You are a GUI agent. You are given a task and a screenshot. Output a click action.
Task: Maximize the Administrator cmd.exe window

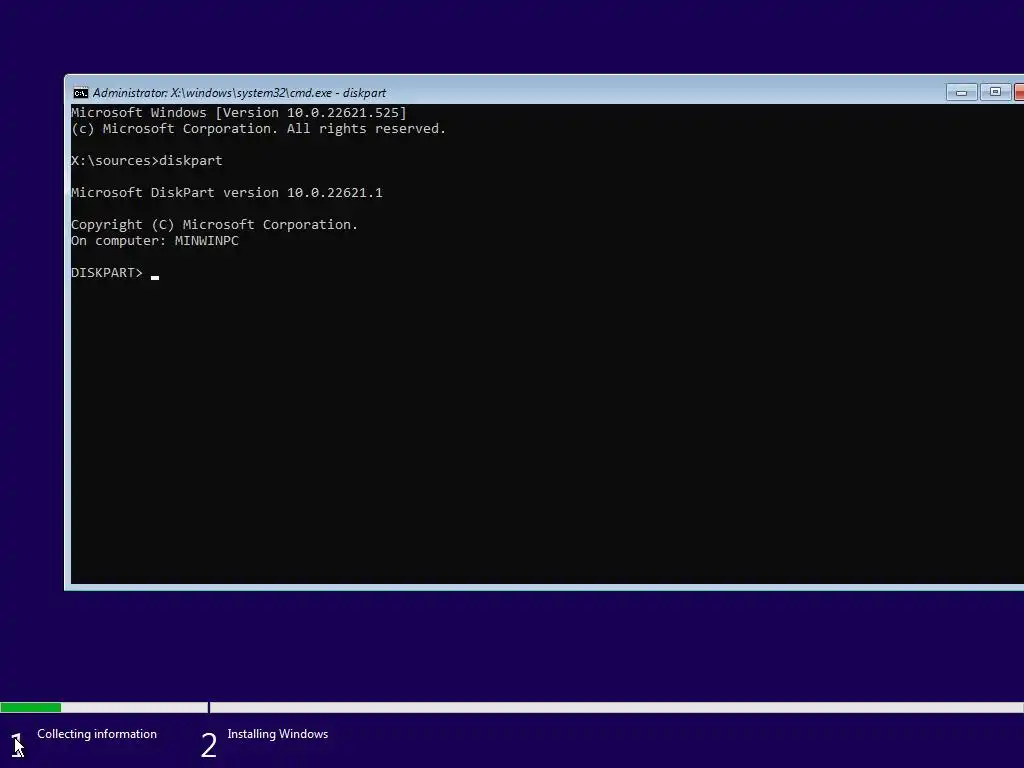(995, 92)
